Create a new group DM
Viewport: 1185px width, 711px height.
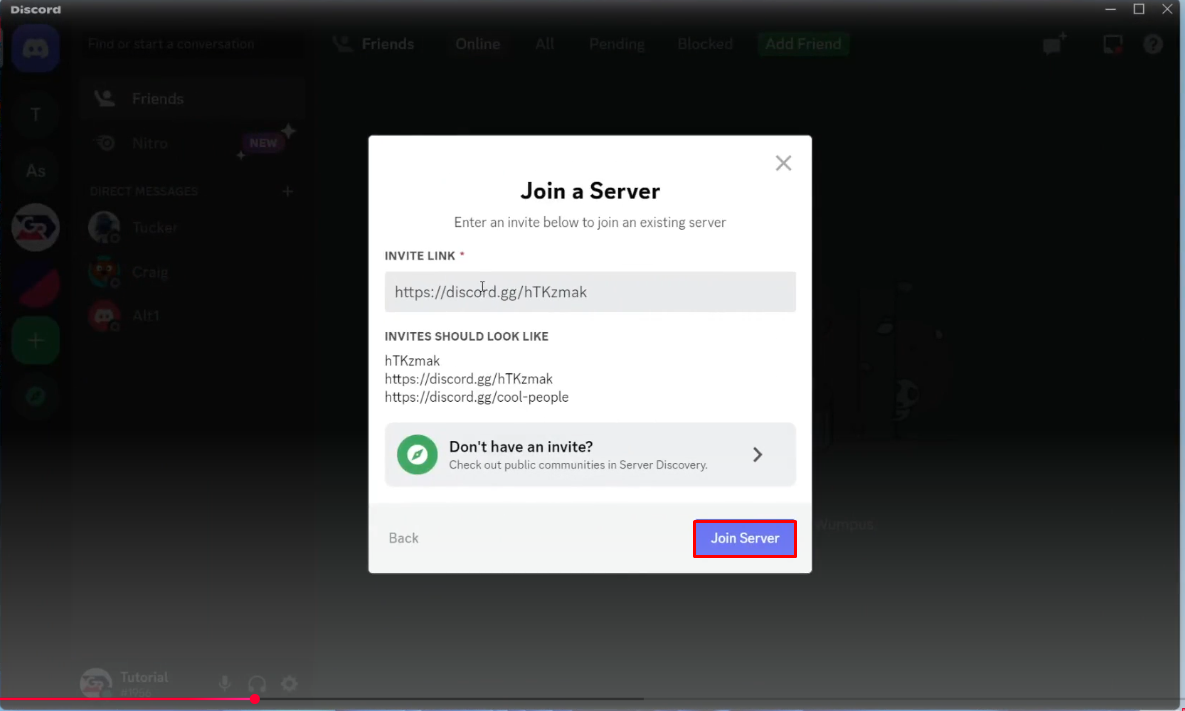point(1053,44)
